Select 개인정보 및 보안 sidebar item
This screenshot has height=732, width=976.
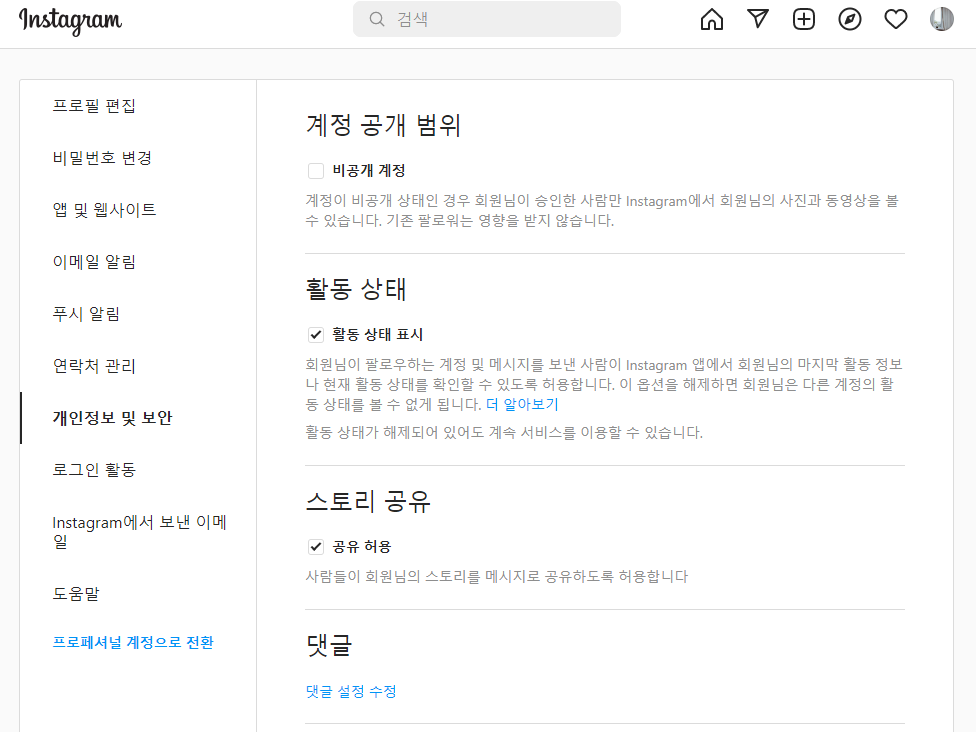coord(112,418)
